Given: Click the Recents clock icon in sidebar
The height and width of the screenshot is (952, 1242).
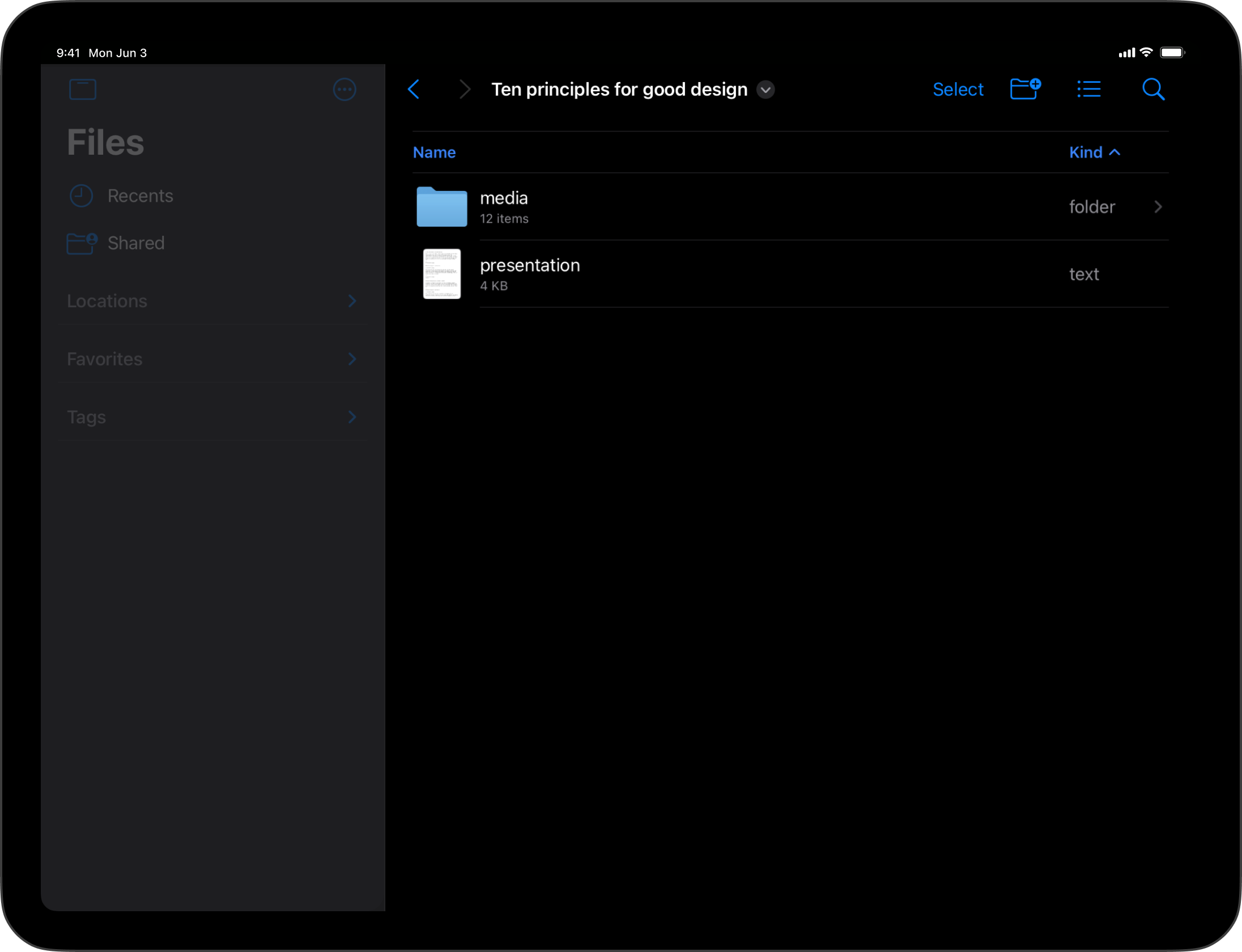Looking at the screenshot, I should 81,195.
